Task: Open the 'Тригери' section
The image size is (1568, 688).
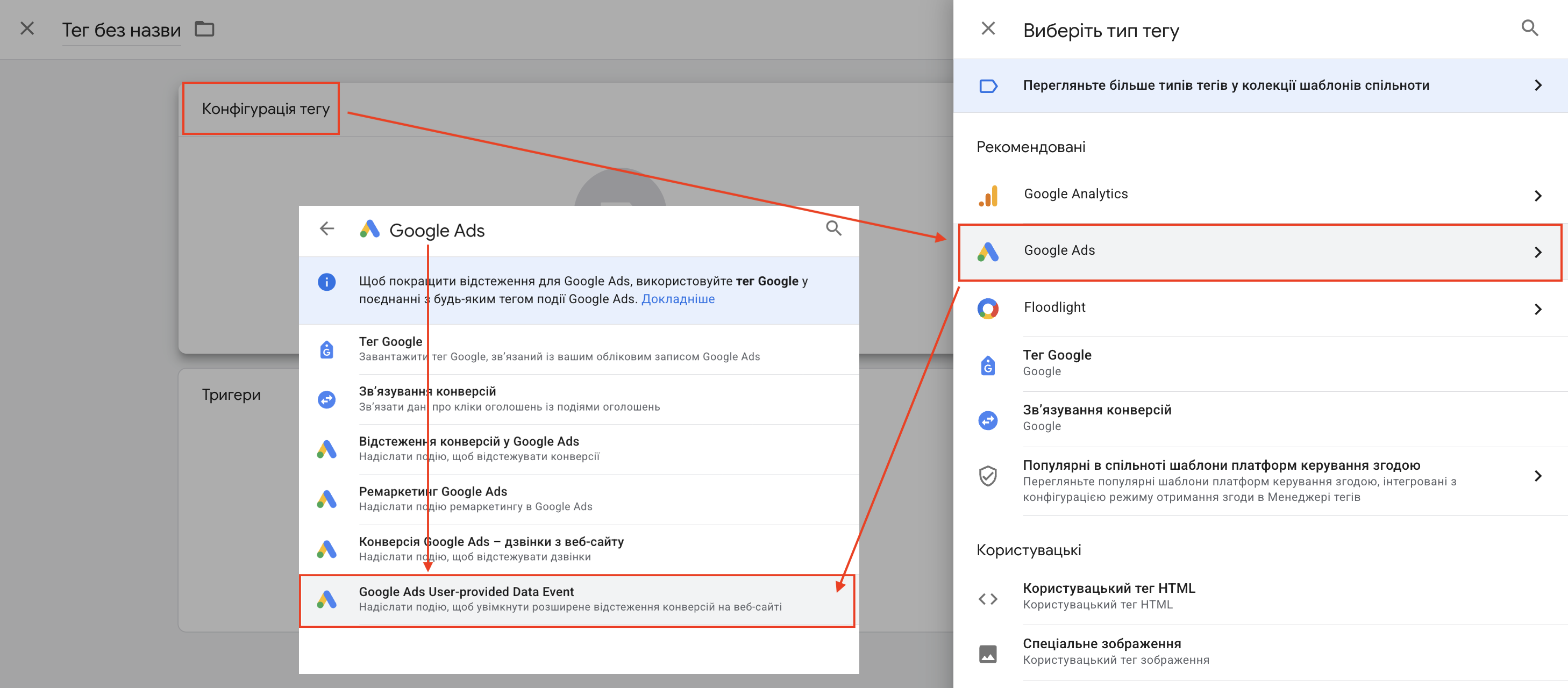Action: point(231,395)
